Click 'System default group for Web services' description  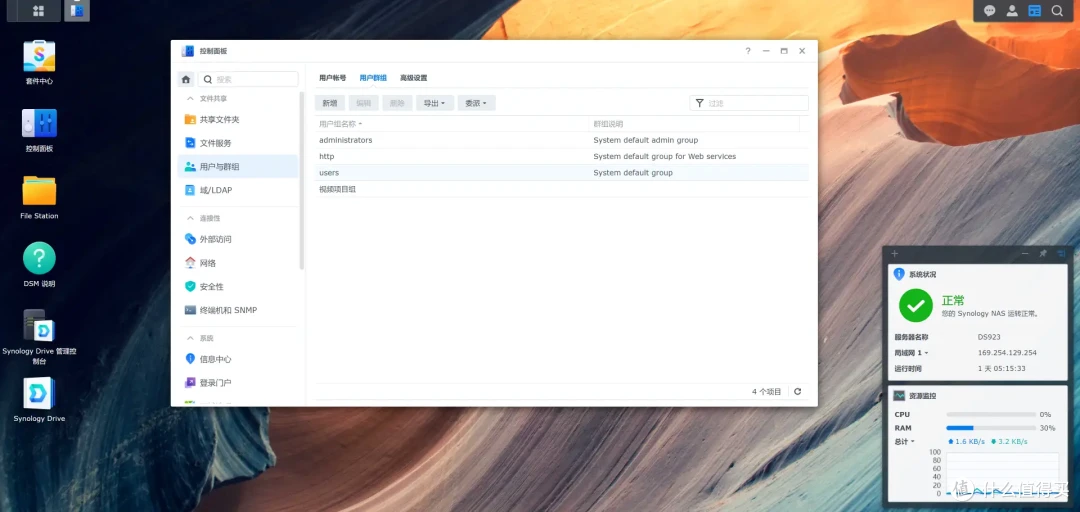coord(665,156)
